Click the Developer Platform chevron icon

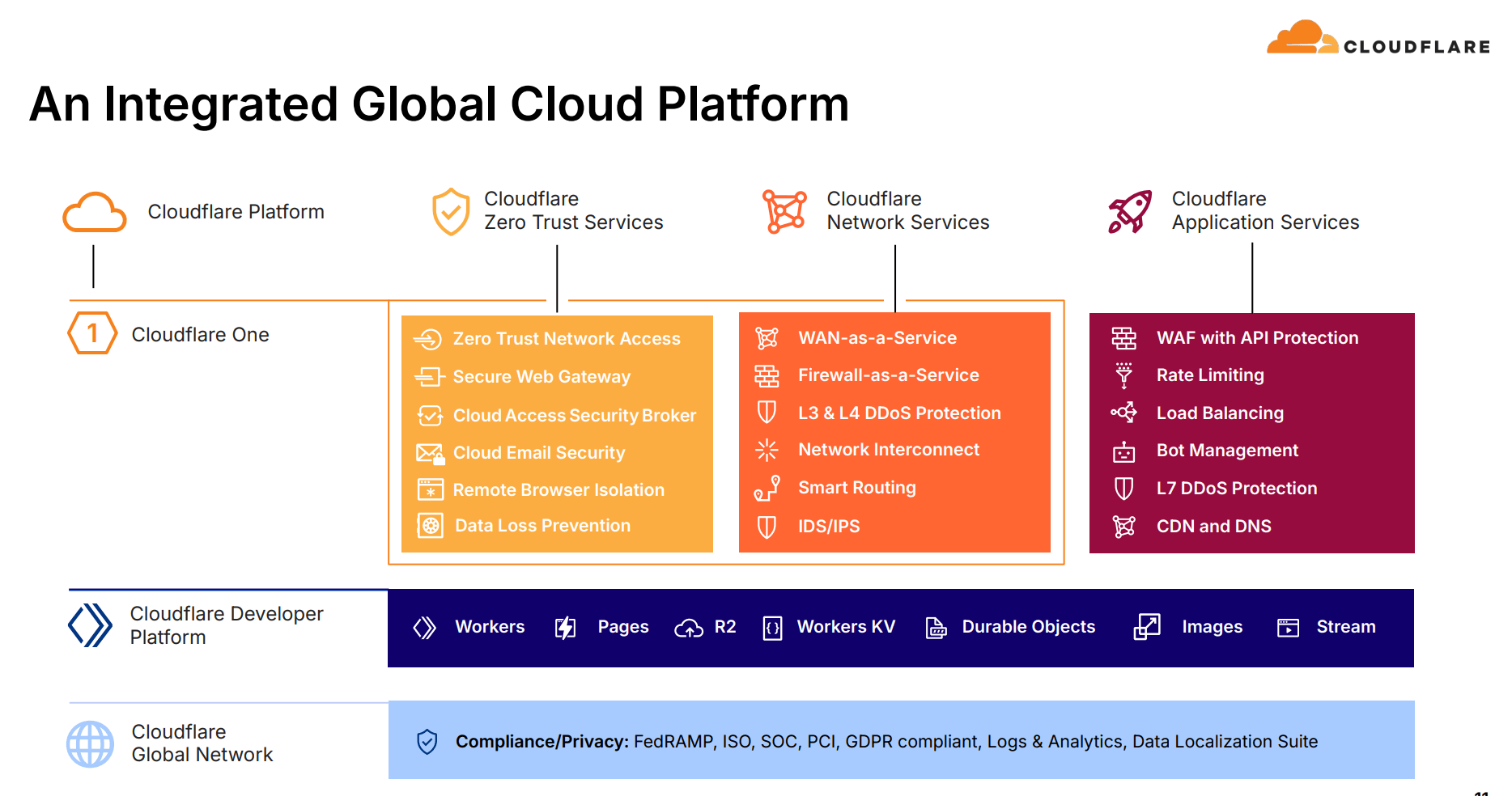tap(90, 625)
